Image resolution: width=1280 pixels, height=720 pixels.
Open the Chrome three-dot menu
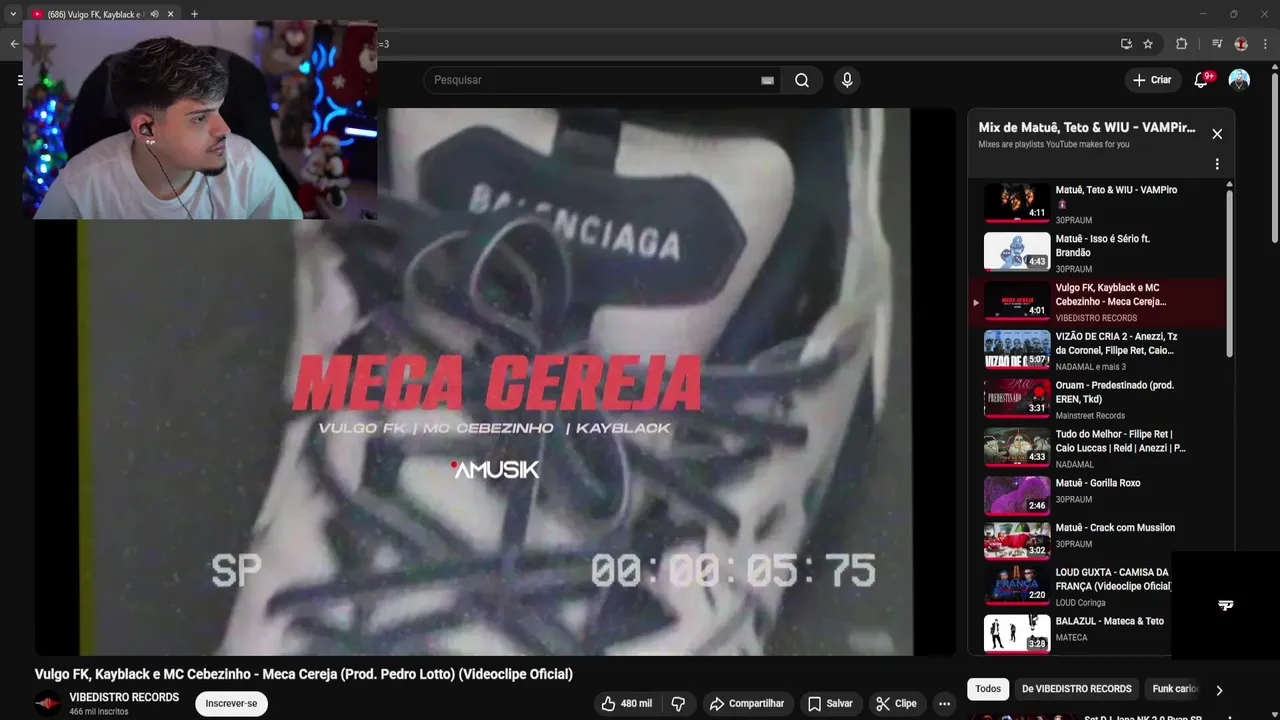coord(1266,44)
